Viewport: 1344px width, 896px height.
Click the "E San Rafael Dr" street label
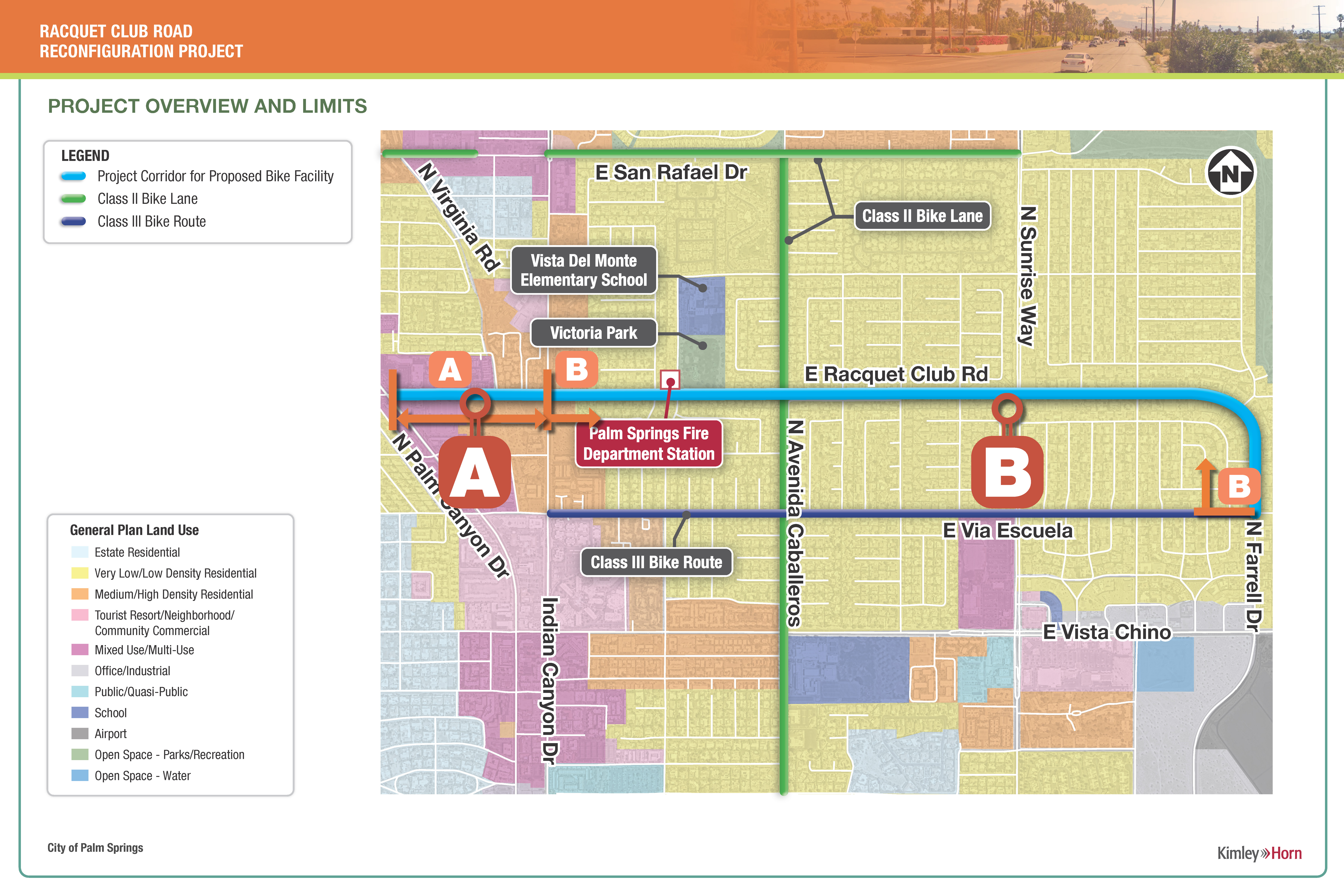[x=671, y=172]
